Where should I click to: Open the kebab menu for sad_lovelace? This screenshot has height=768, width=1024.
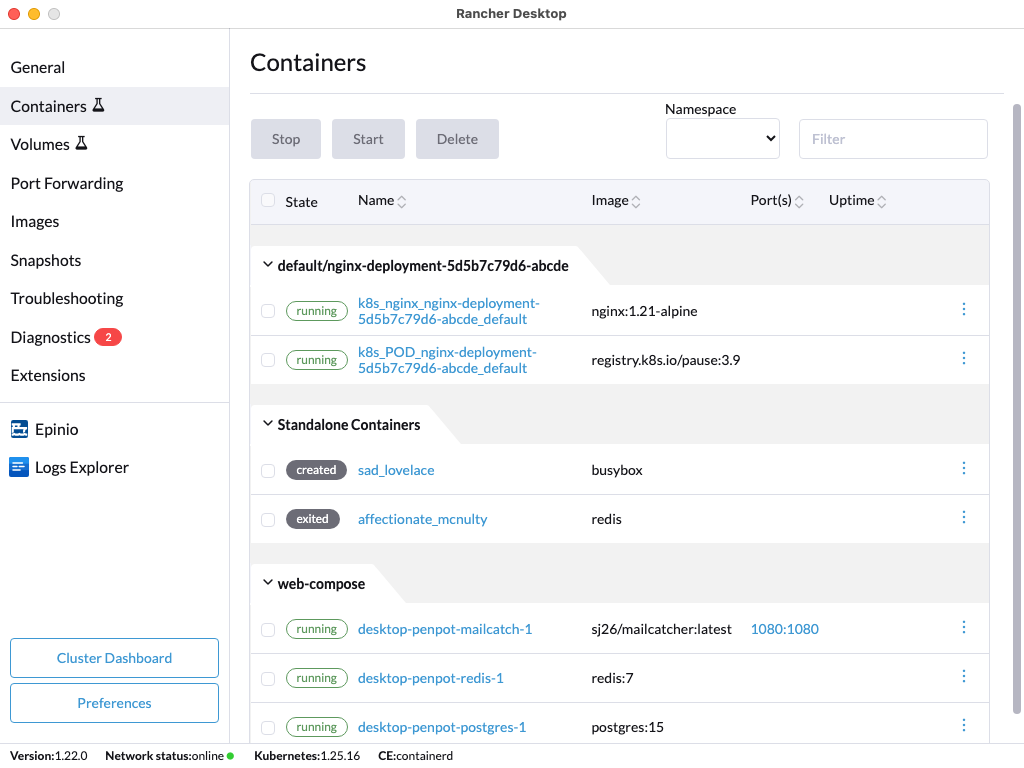tap(964, 467)
